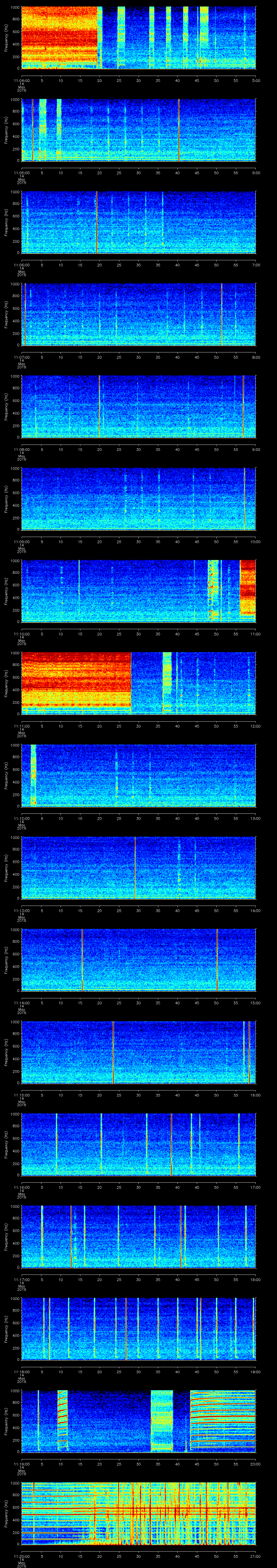
Task: Click the "11:17:00" start time label
Action: pos(21,1279)
